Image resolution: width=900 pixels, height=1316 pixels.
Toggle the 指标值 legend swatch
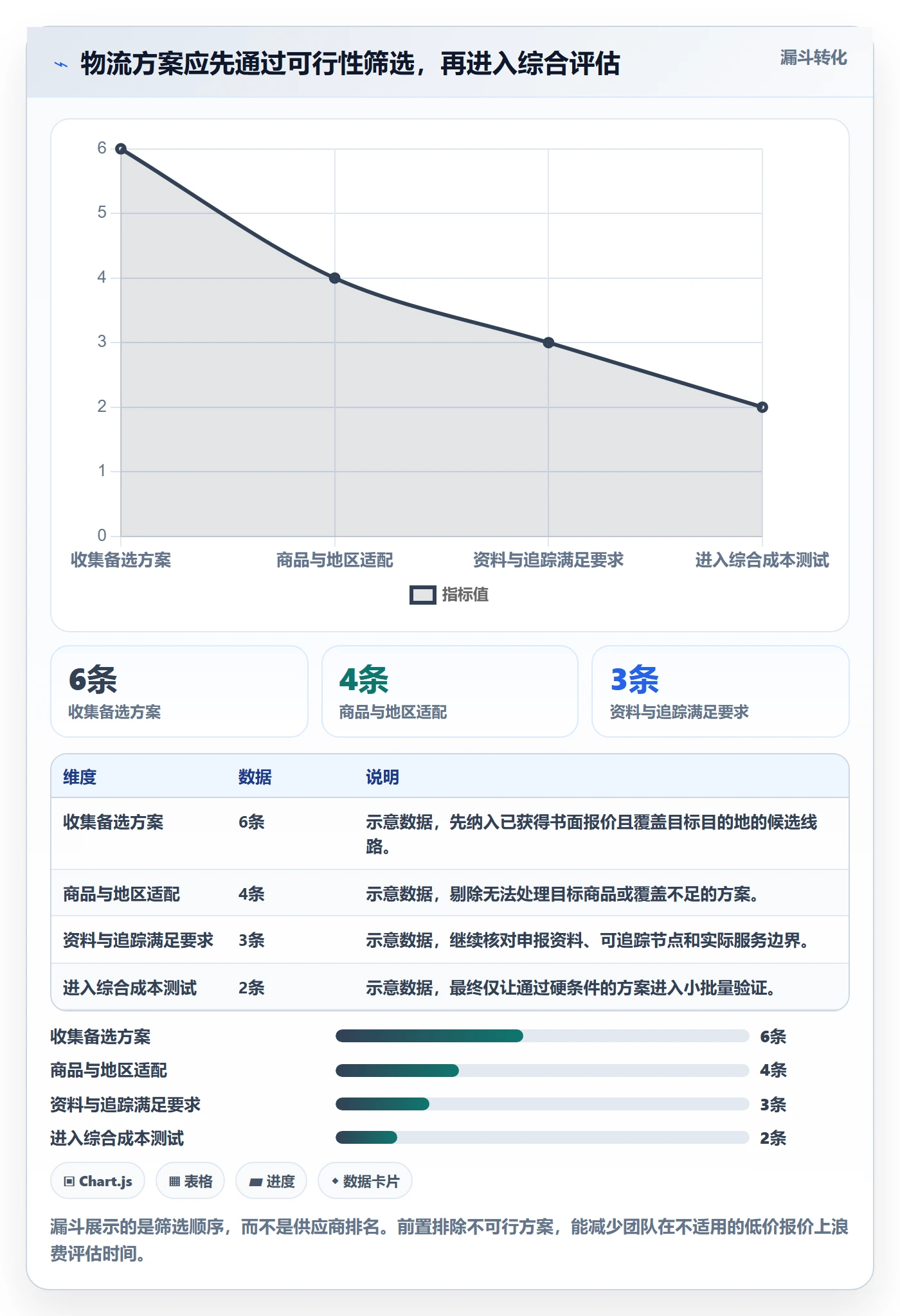[422, 595]
